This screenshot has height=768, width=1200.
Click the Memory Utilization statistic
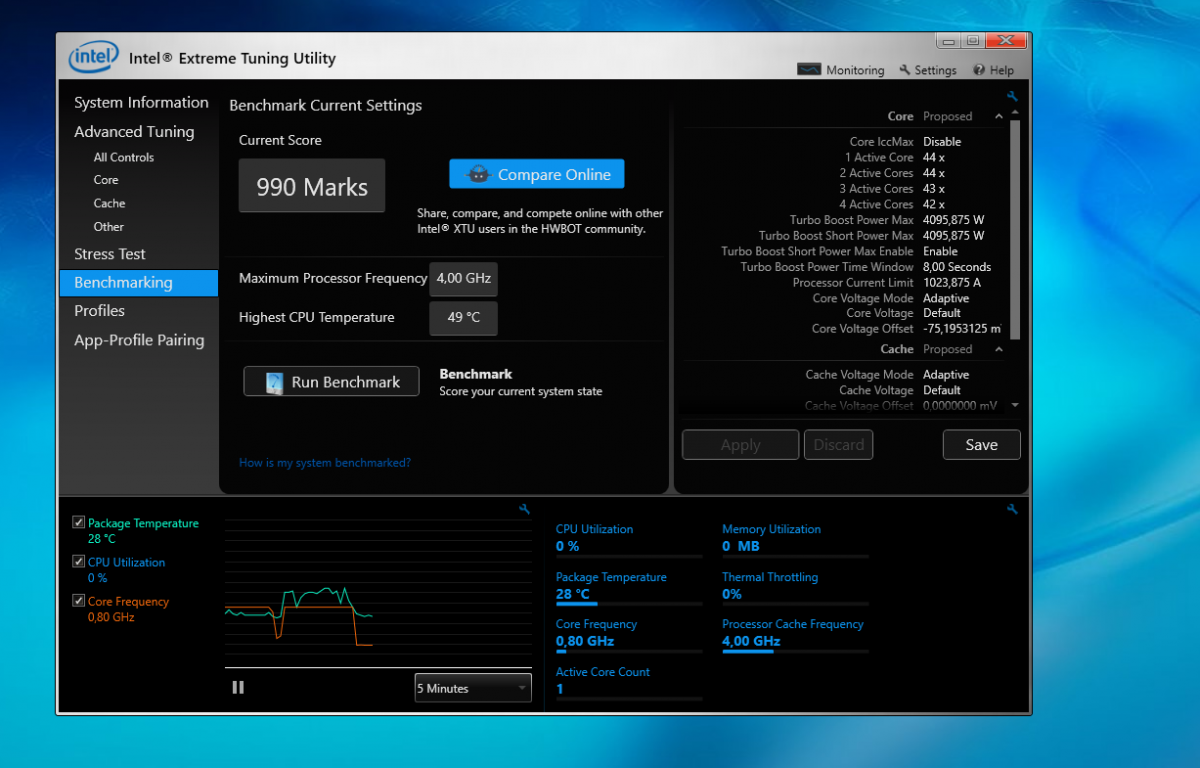796,538
